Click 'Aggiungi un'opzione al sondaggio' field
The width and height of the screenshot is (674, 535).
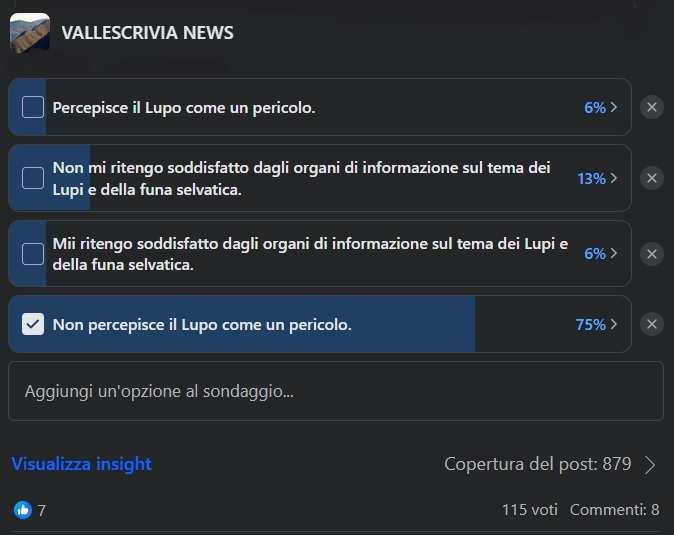click(336, 391)
